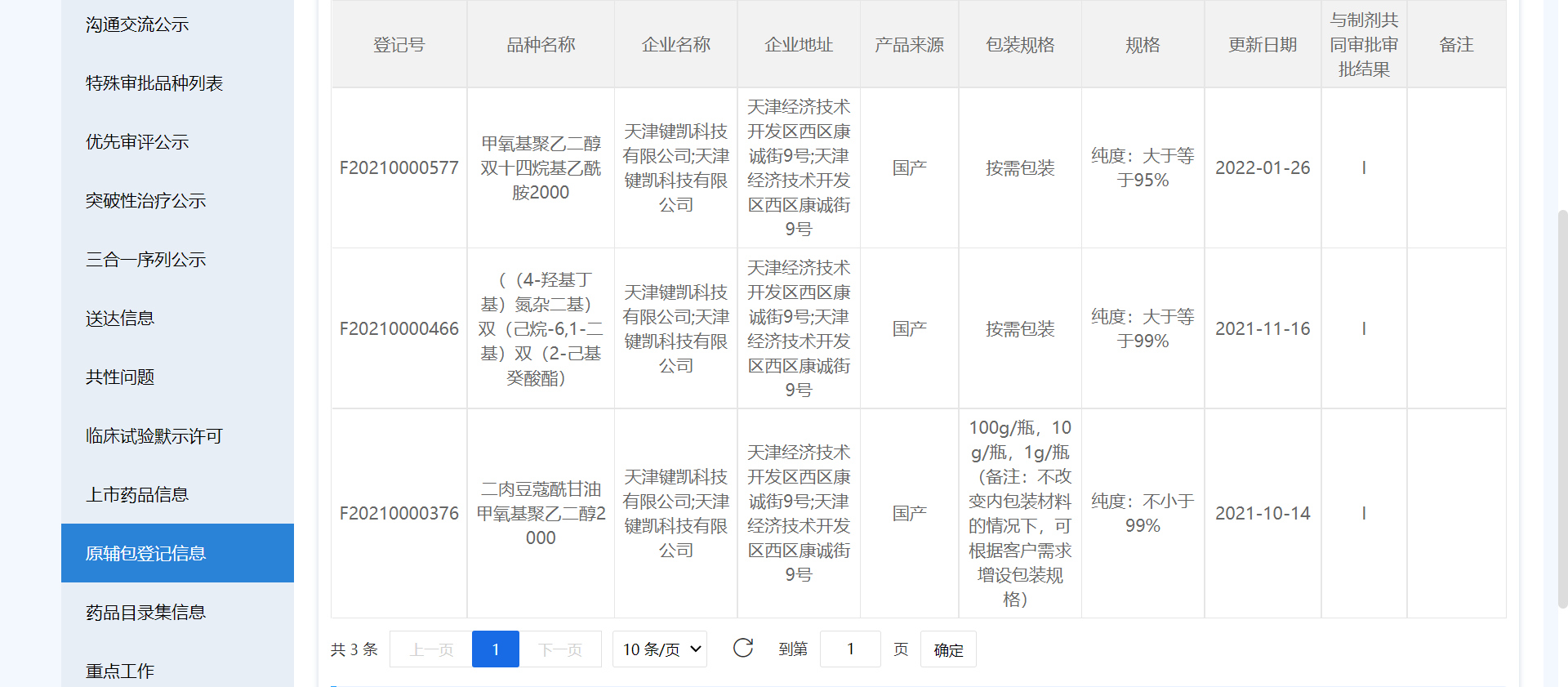Click the 产品来源 column header
The height and width of the screenshot is (687, 1568).
tap(909, 45)
